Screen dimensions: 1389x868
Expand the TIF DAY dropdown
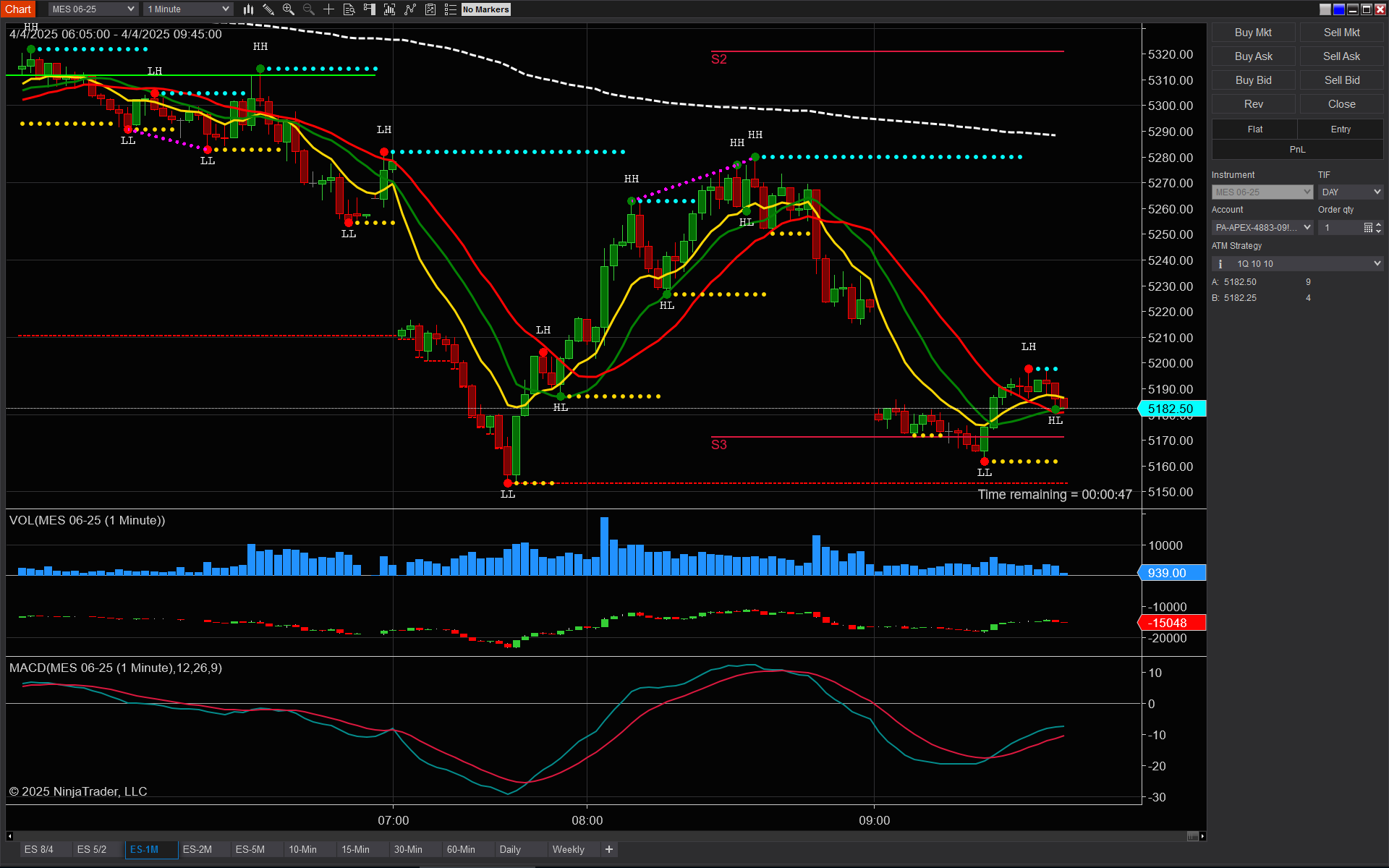point(1350,192)
